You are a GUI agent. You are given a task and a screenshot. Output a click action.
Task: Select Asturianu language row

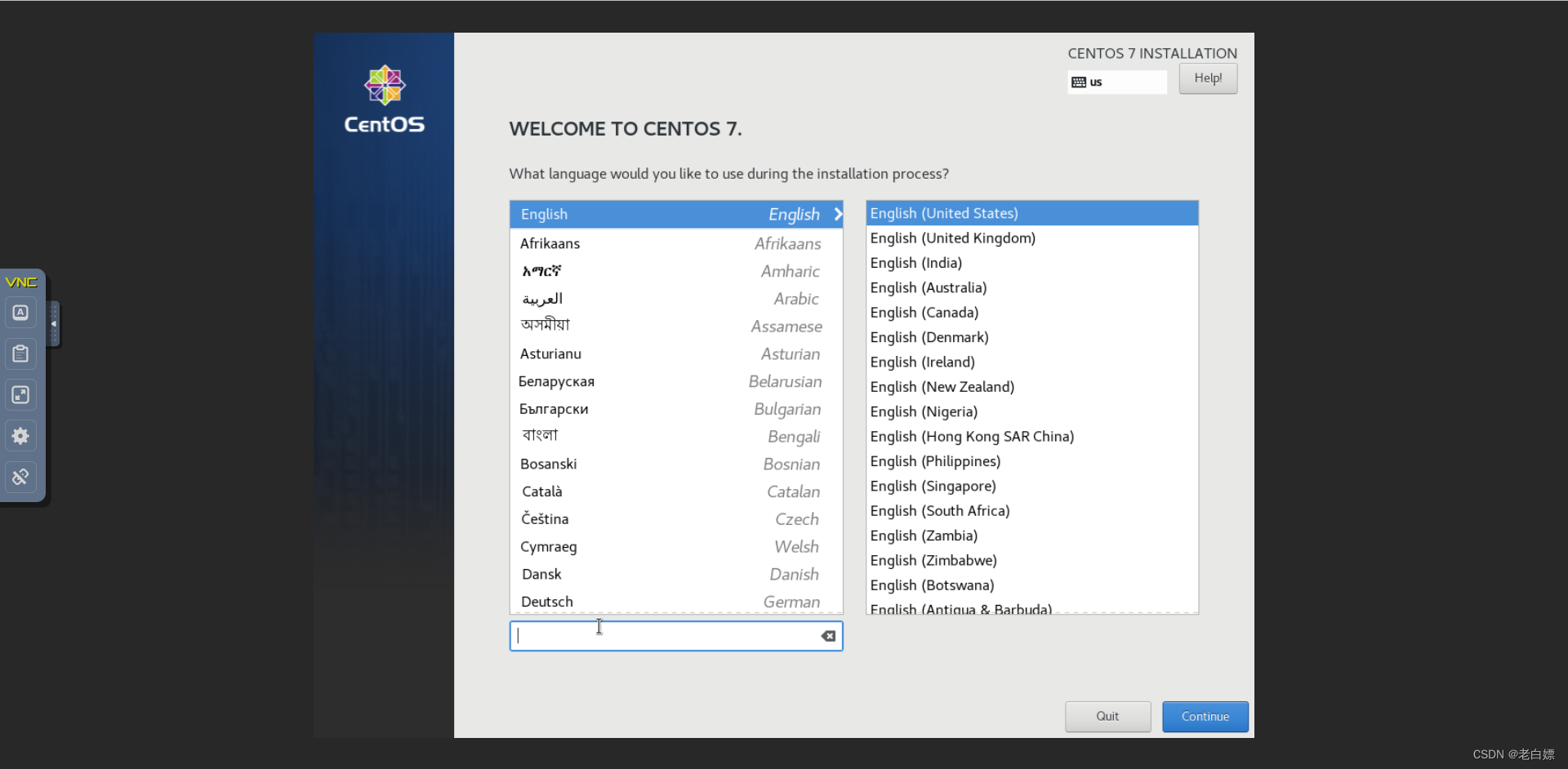click(676, 353)
